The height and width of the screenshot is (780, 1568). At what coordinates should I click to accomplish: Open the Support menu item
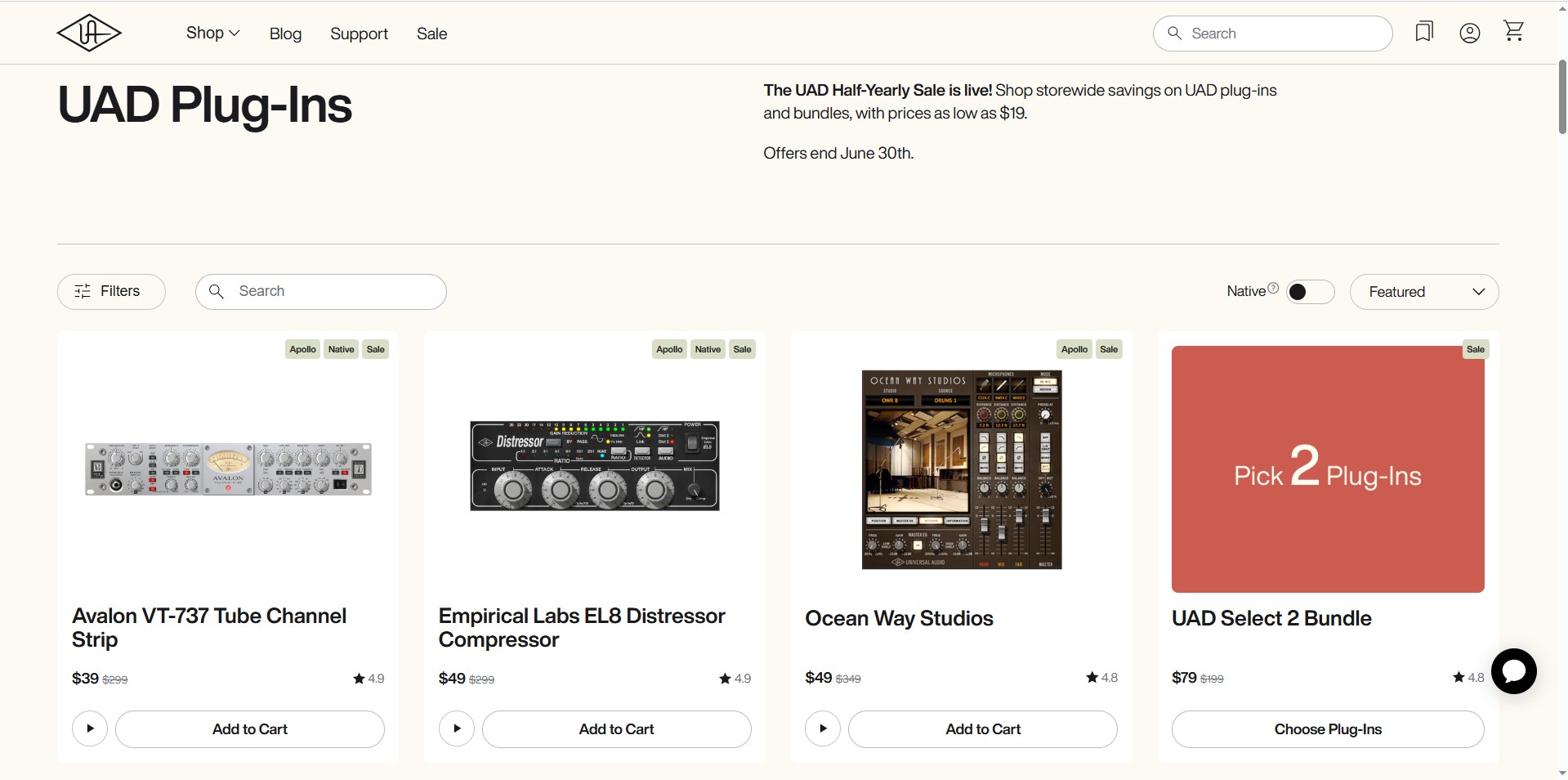(359, 34)
